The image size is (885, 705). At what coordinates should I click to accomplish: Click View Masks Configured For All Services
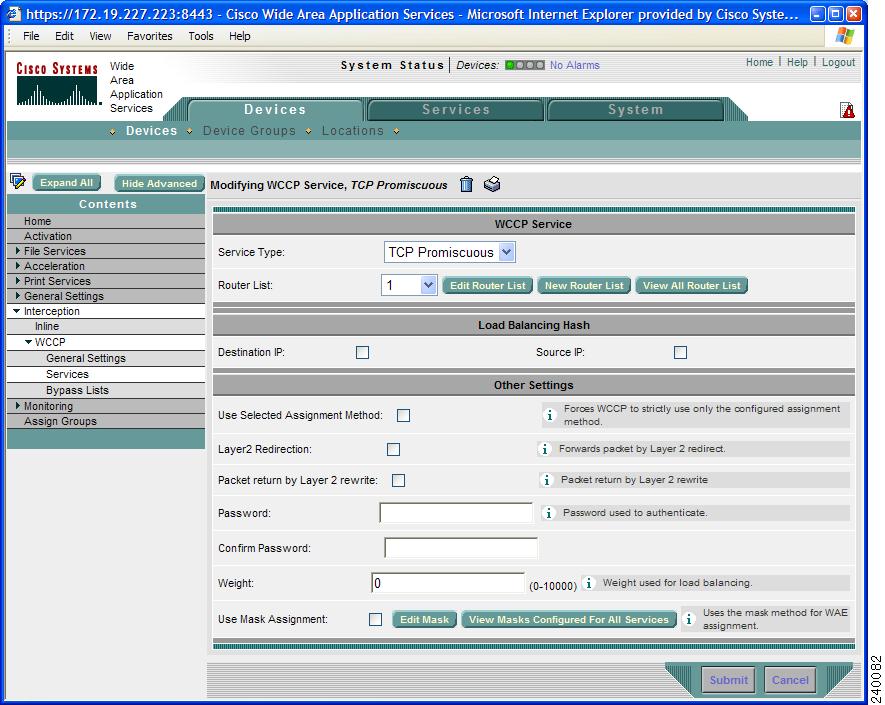(x=568, y=620)
